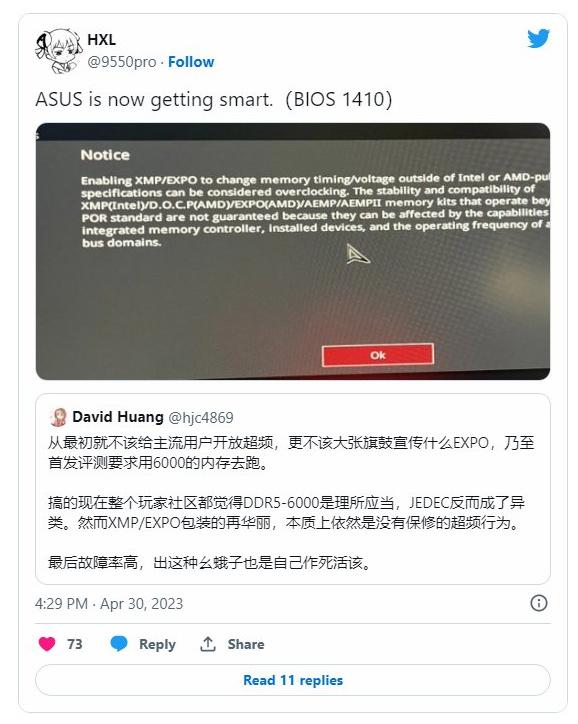Click the Share label

pos(246,644)
